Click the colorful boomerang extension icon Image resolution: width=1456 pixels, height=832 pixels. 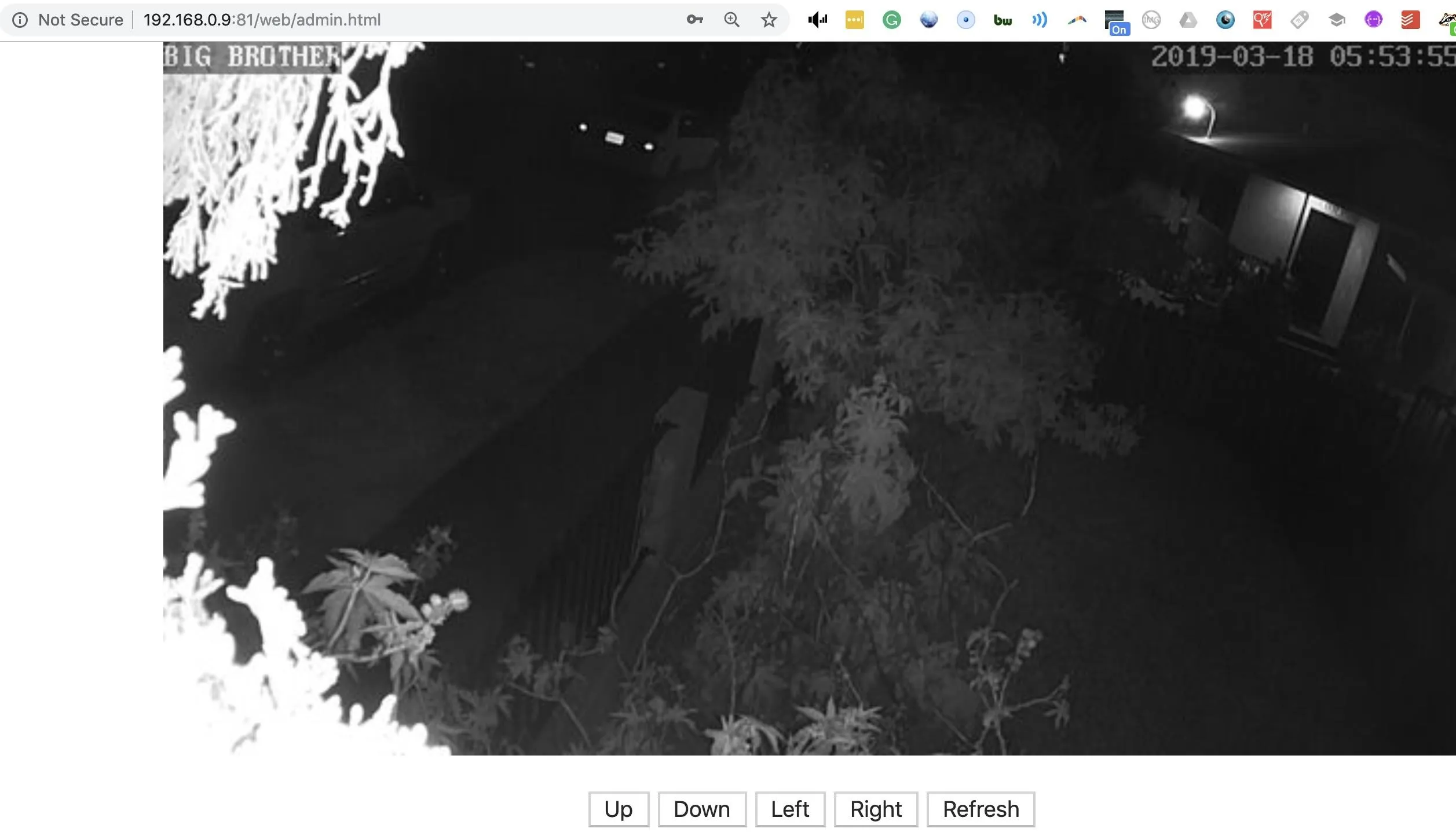[1077, 21]
